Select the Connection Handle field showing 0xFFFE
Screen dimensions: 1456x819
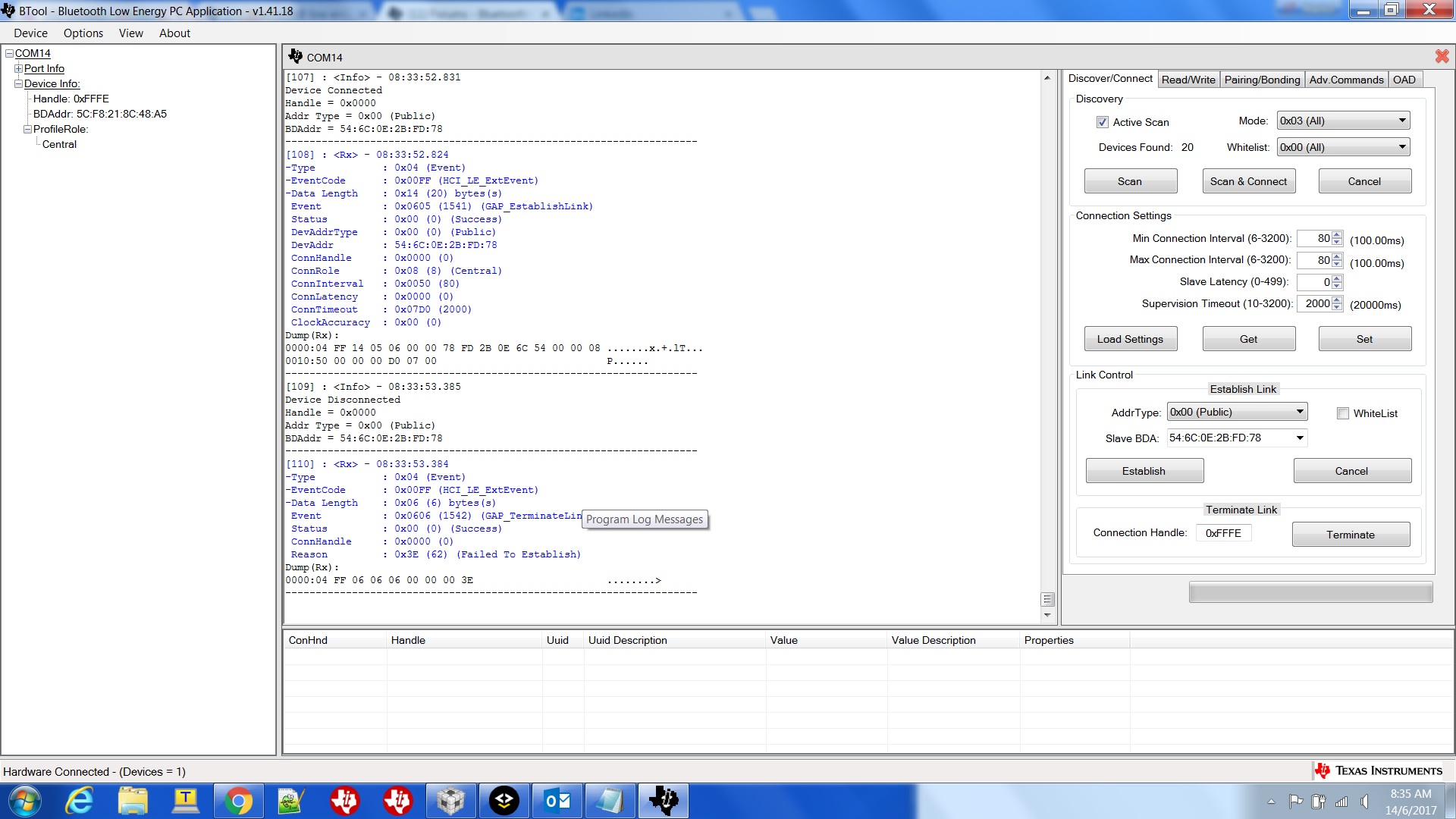coord(1223,533)
